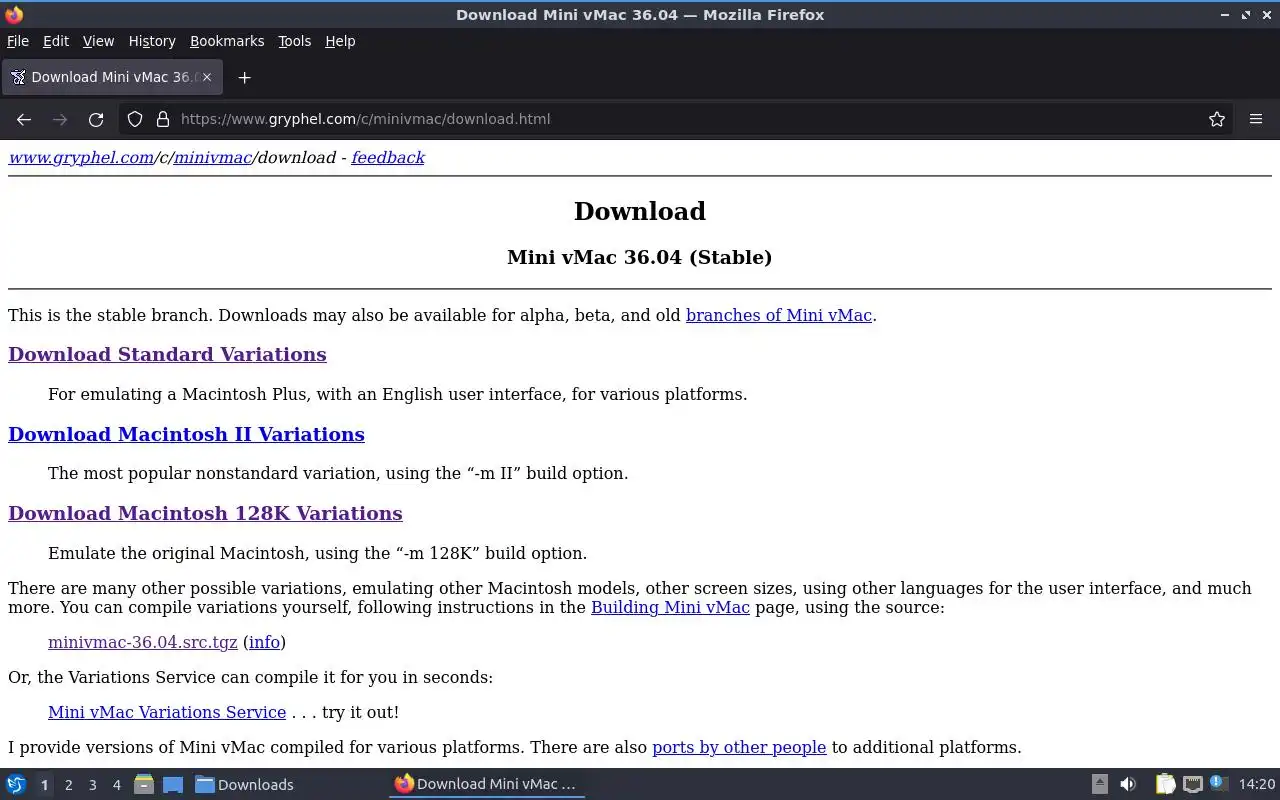Switch to virtual desktop 4
This screenshot has width=1280, height=800.
point(116,785)
